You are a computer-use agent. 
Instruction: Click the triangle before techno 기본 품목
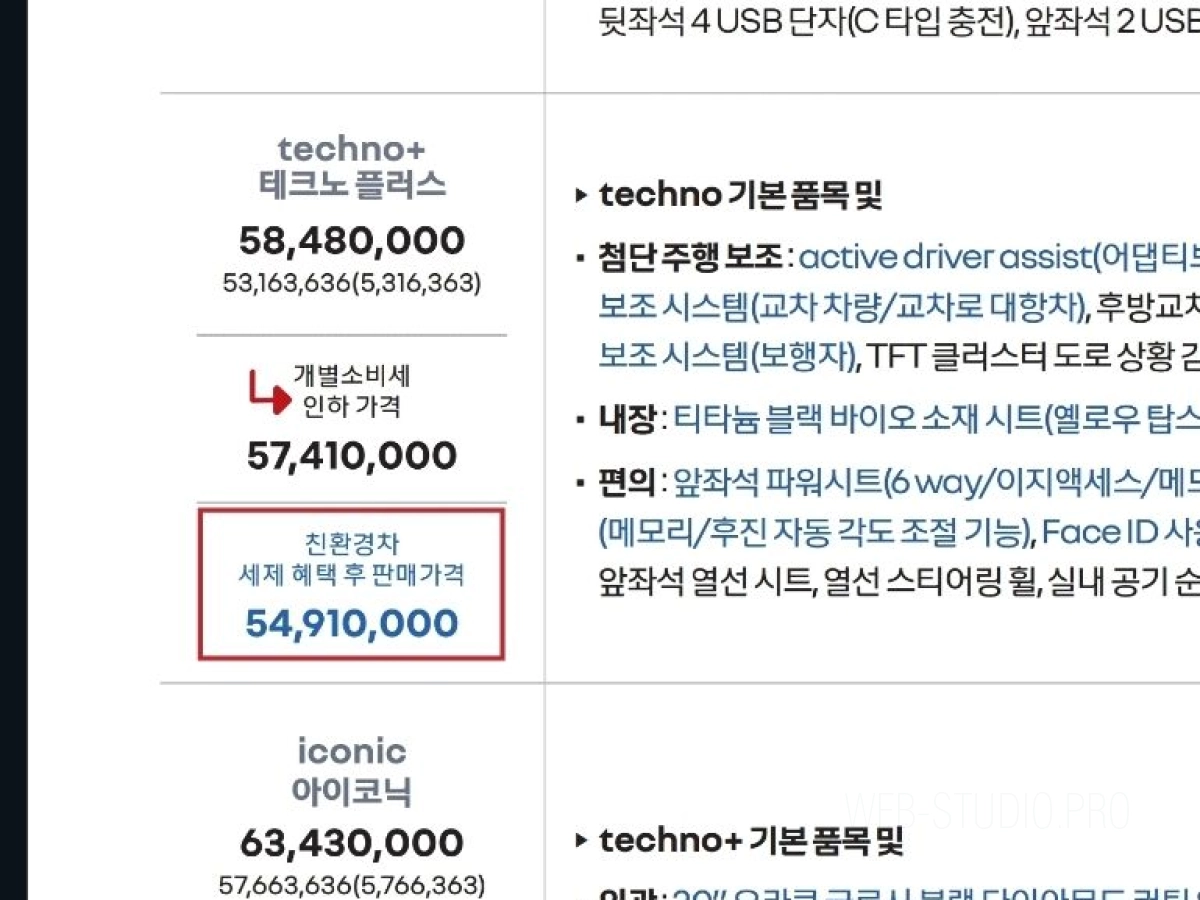tap(581, 196)
